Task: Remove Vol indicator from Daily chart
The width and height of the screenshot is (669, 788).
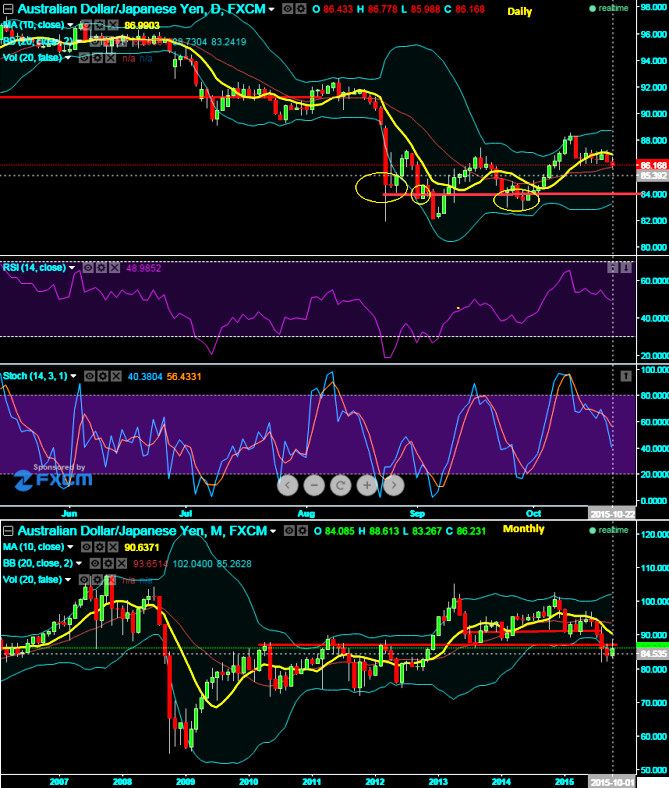Action: click(111, 58)
